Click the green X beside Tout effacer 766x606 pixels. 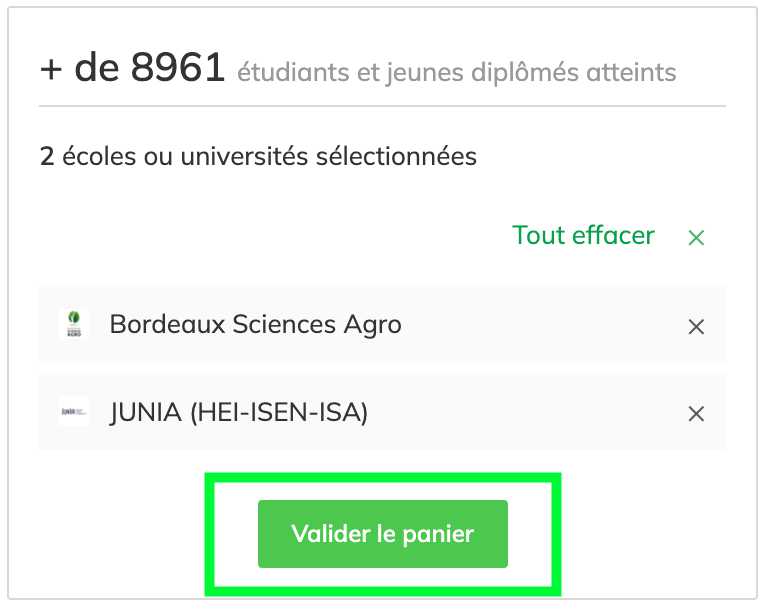pyautogui.click(x=696, y=237)
